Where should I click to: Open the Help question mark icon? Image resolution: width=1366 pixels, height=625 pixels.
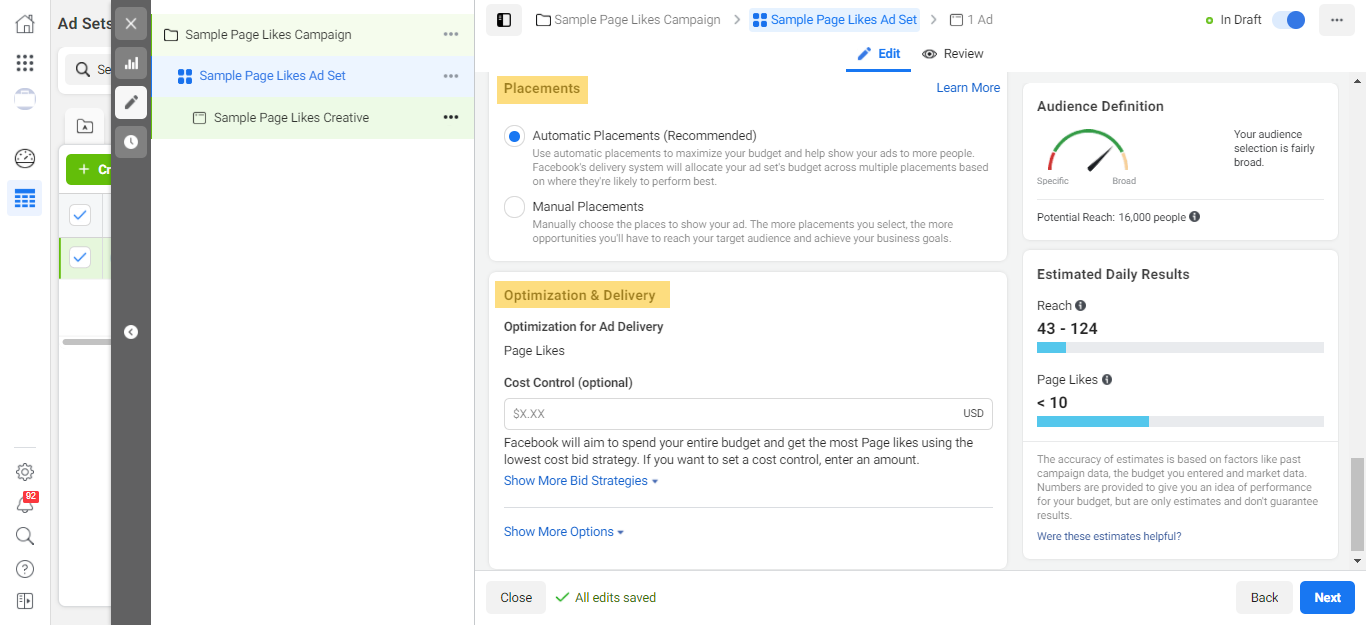tap(25, 569)
